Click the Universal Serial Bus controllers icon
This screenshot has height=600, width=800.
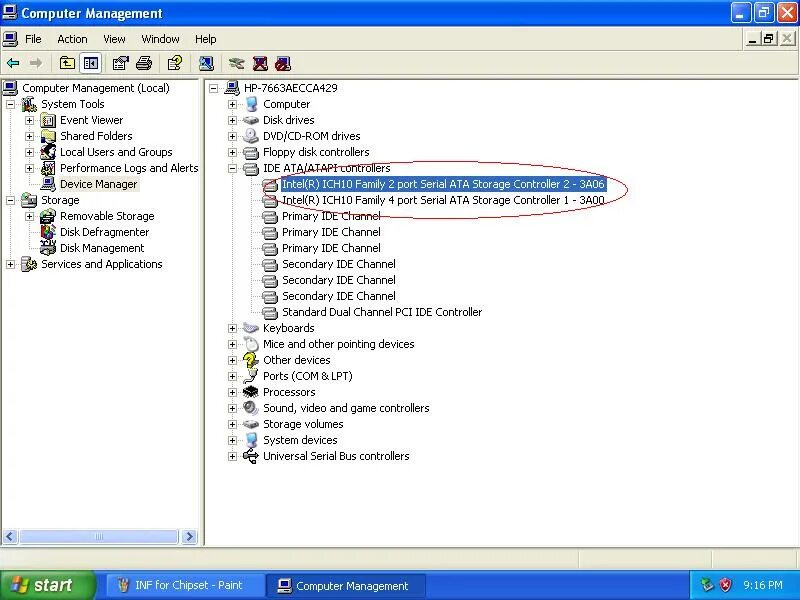[x=251, y=456]
